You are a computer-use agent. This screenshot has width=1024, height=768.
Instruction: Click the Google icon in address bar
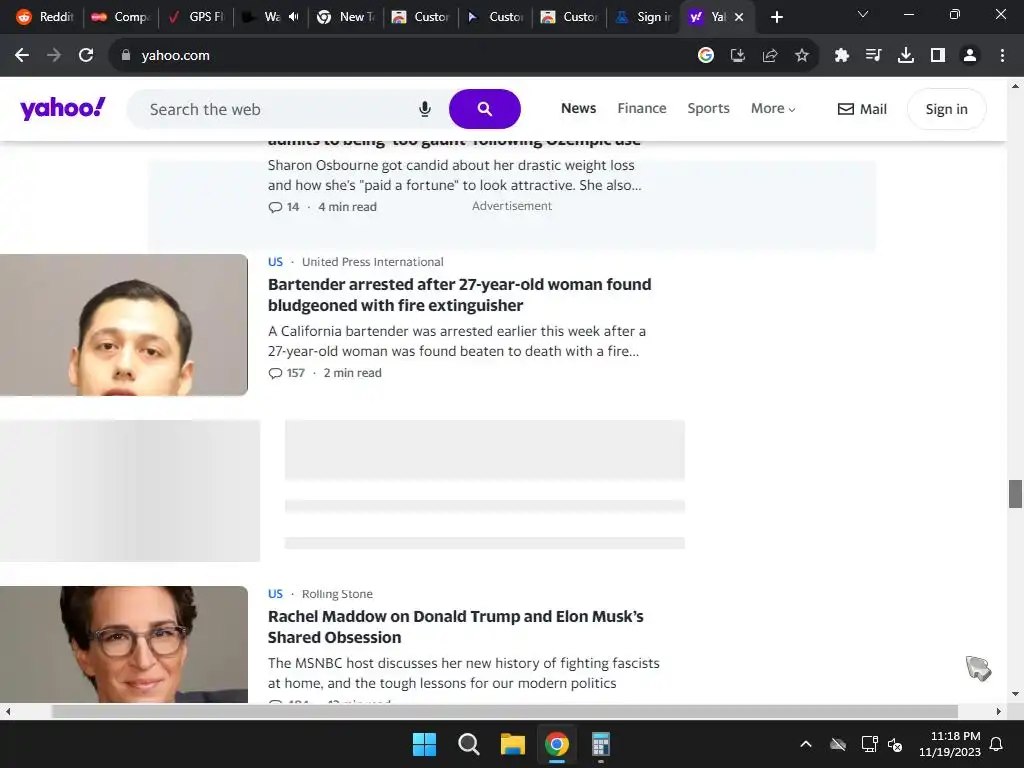coord(705,56)
